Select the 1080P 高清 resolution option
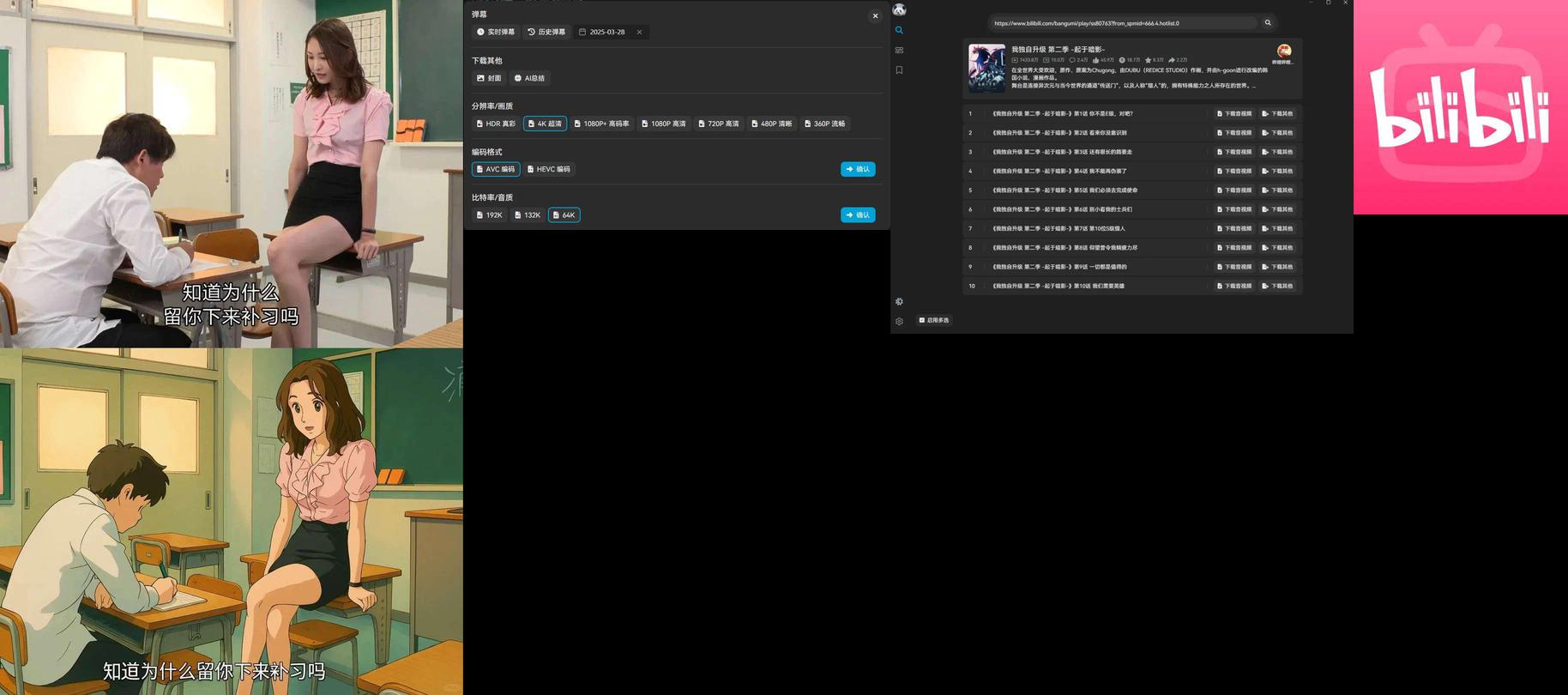This screenshot has height=695, width=1568. 664,124
